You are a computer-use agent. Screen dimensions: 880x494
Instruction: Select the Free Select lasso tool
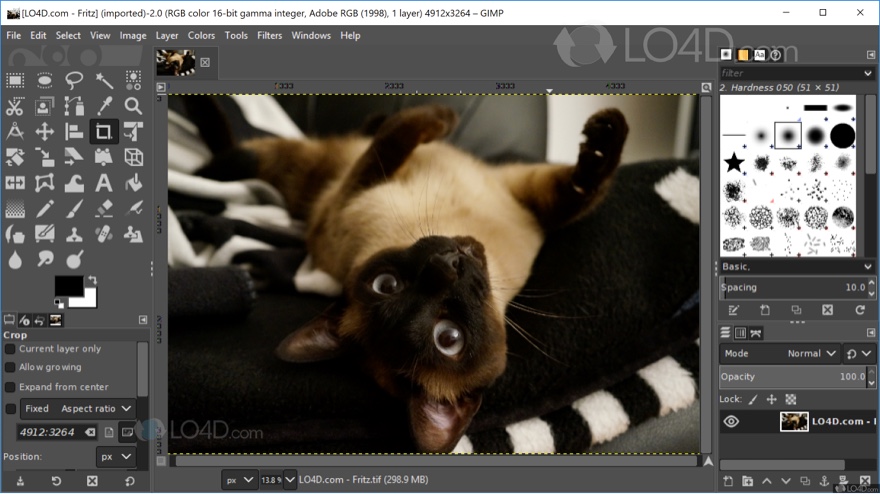(74, 80)
